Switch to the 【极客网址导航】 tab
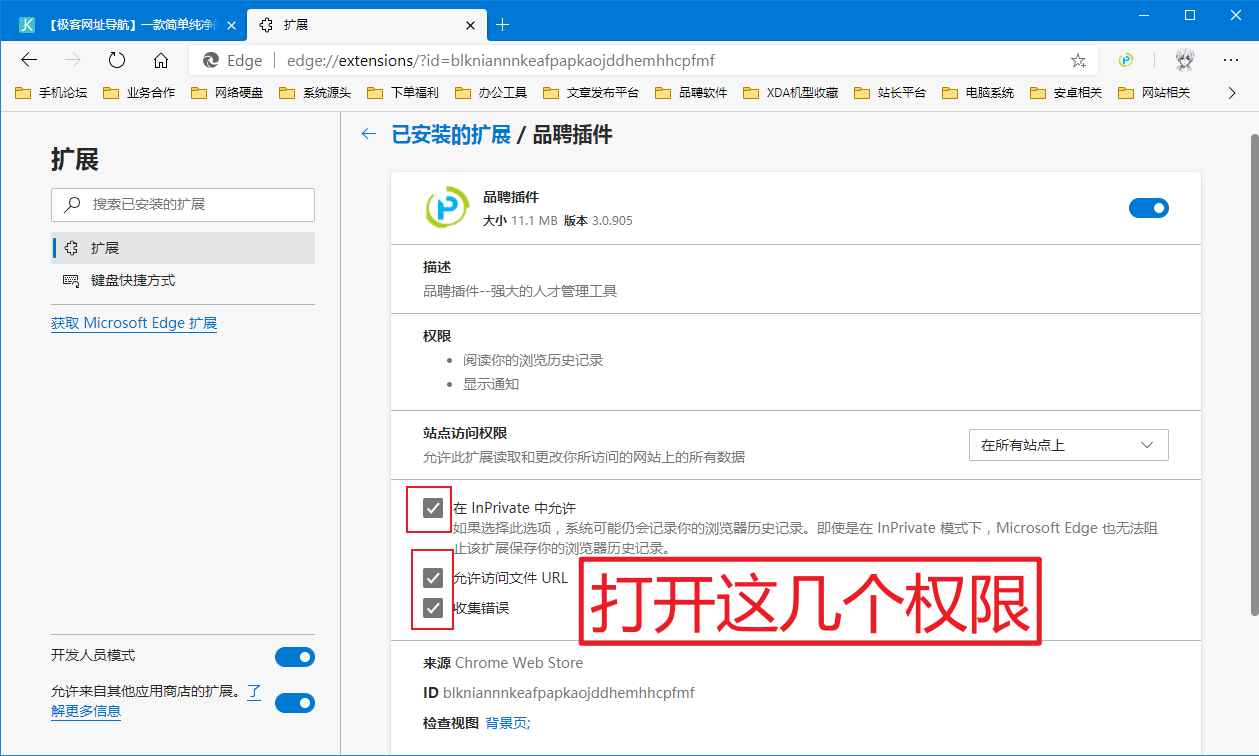The width and height of the screenshot is (1259, 756). (120, 24)
